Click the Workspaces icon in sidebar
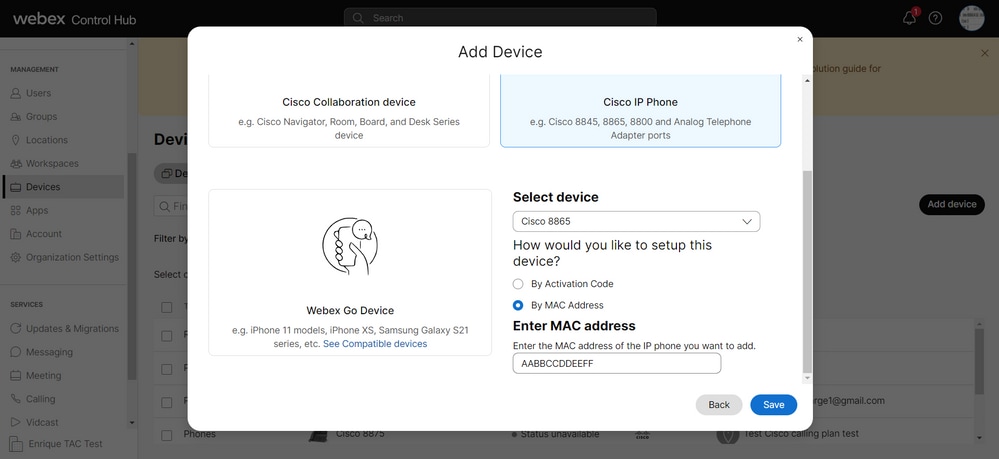Screen dimensions: 999x459 (x=16, y=164)
